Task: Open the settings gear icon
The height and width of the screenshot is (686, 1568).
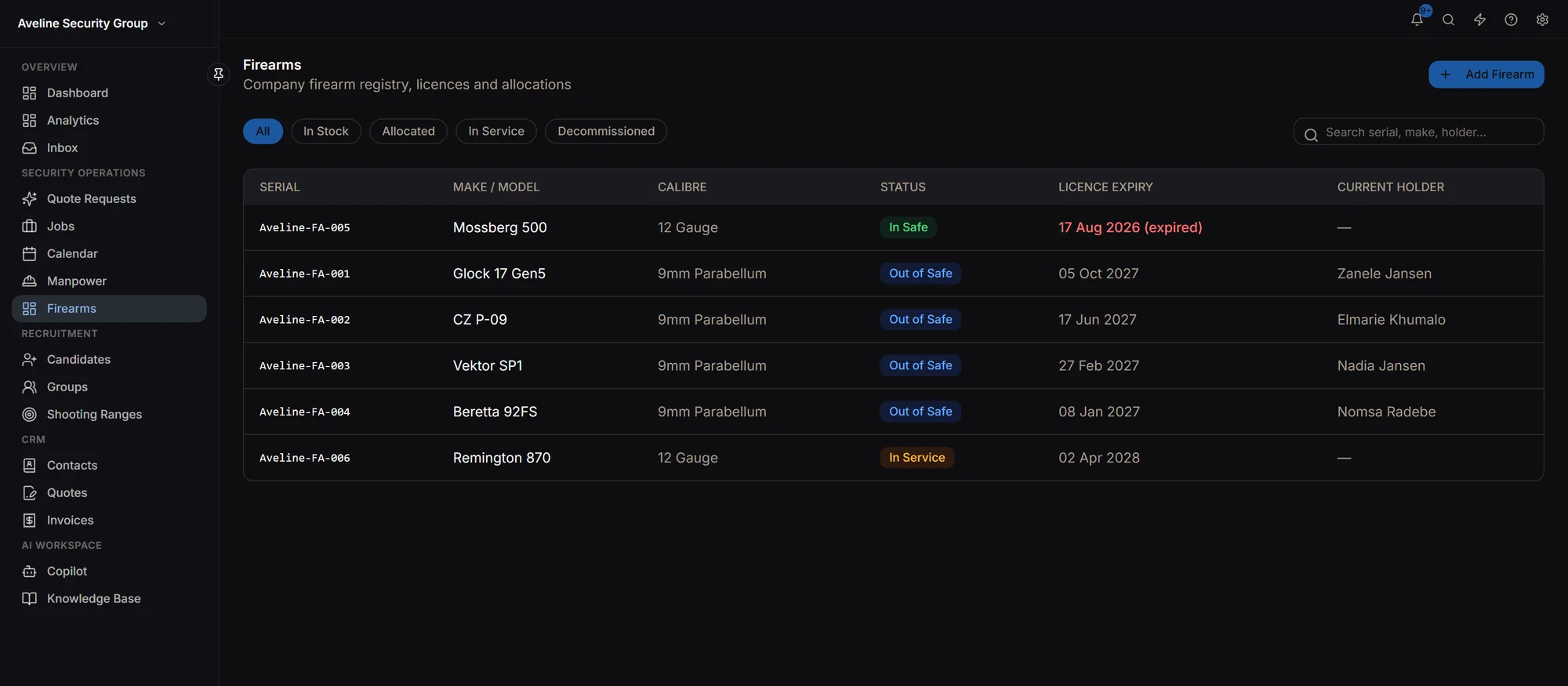Action: (x=1542, y=20)
